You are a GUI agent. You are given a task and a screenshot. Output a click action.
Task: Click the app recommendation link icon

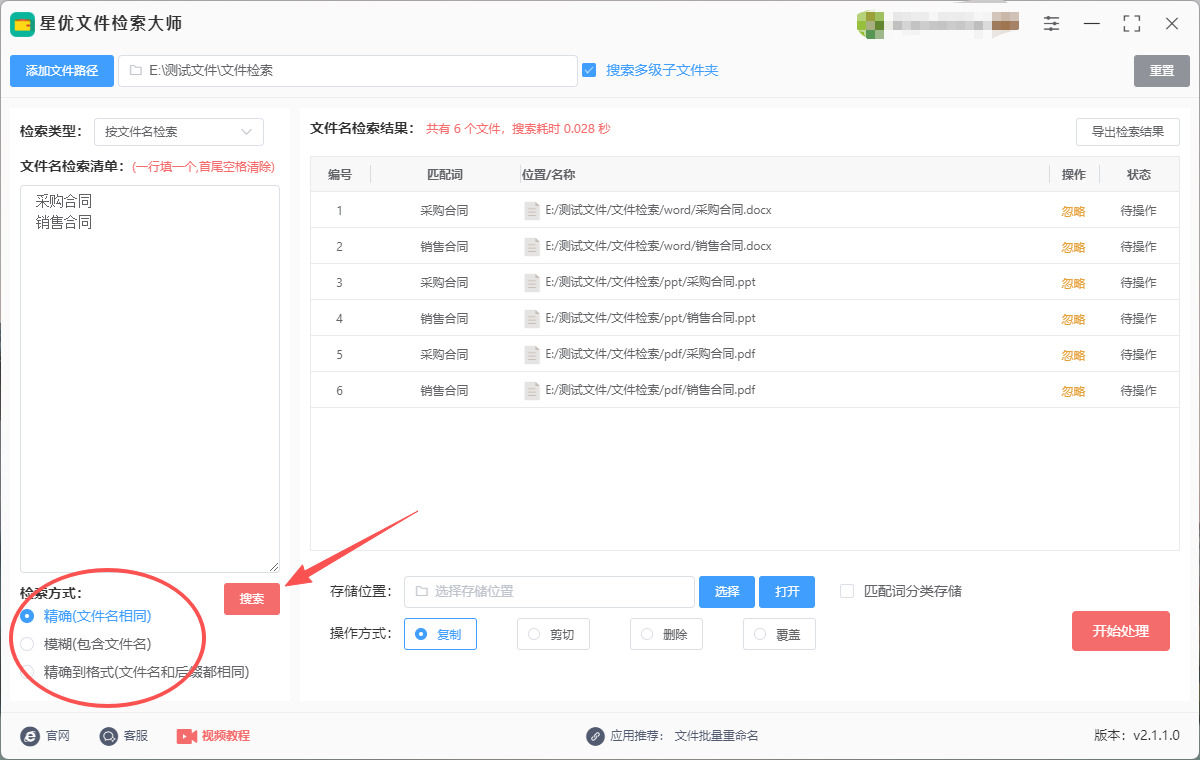pos(595,736)
